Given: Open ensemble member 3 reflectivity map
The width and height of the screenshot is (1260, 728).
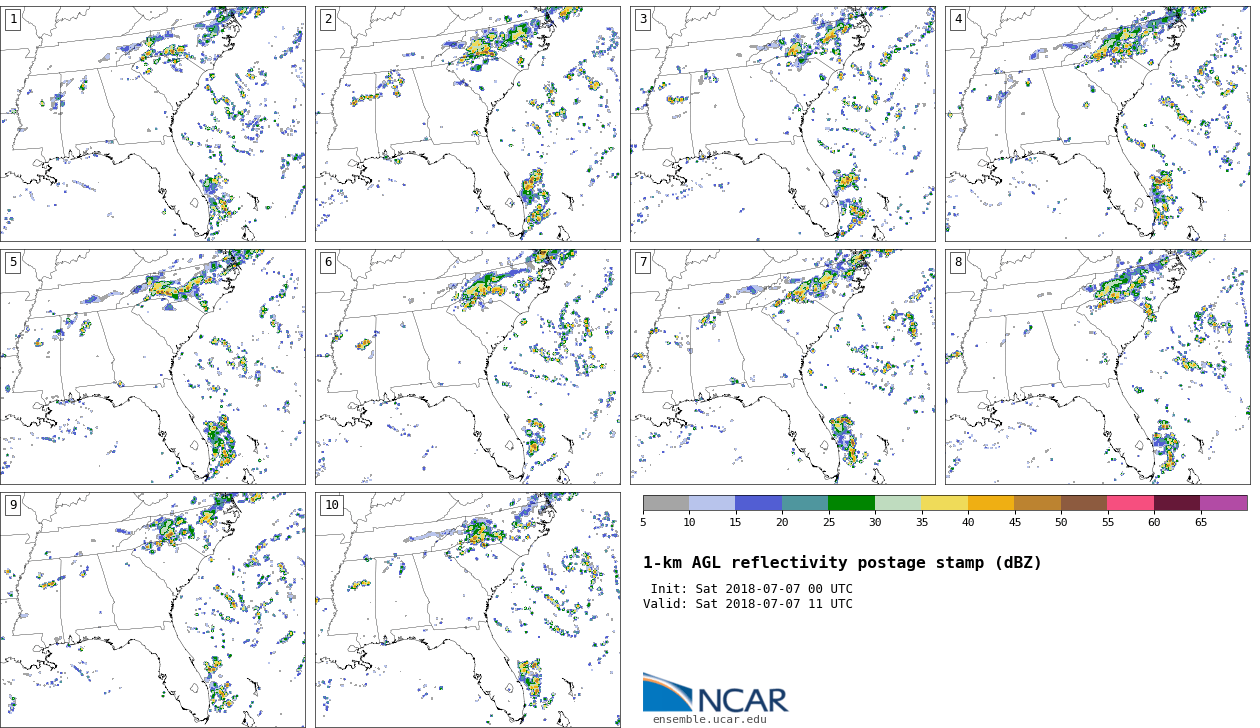Looking at the screenshot, I should 782,124.
